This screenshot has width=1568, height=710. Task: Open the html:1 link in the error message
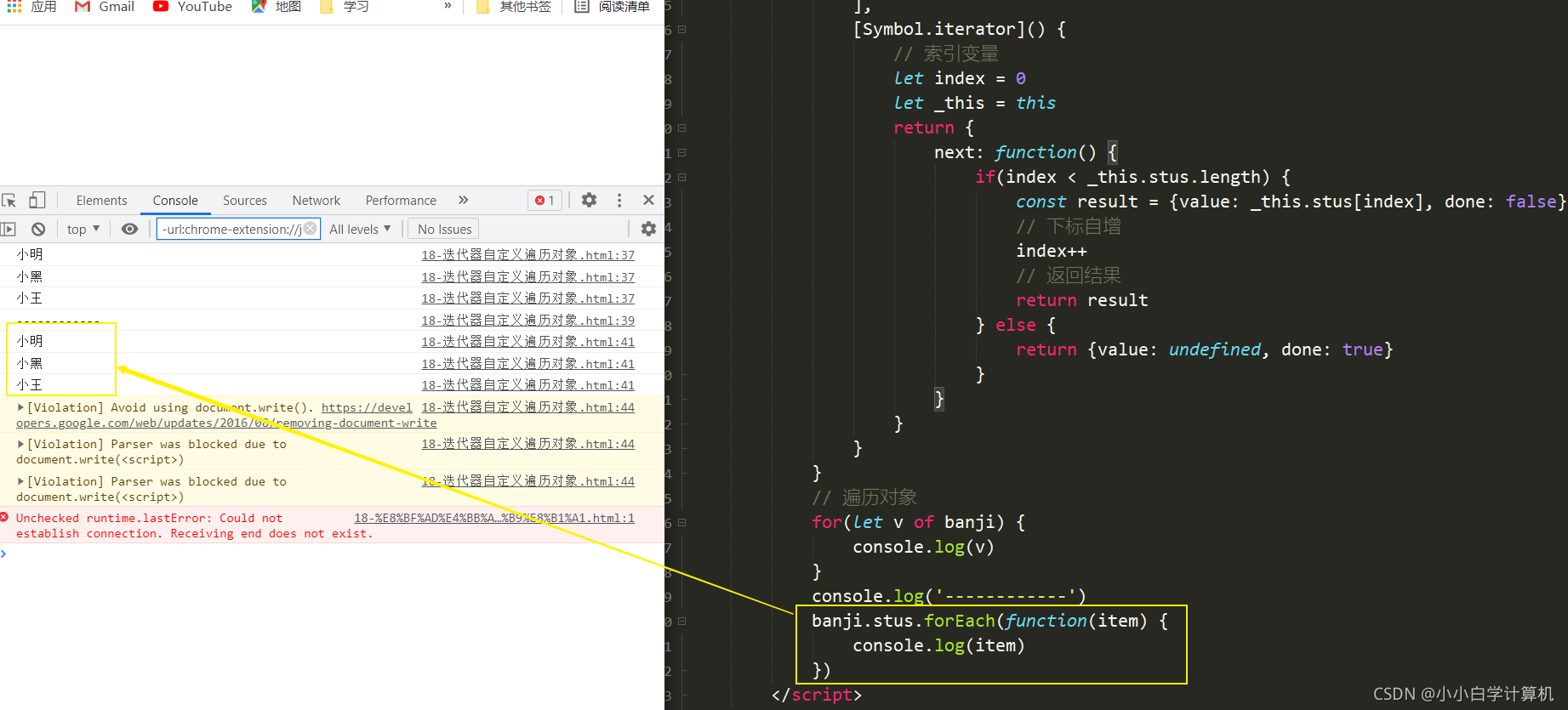(494, 518)
